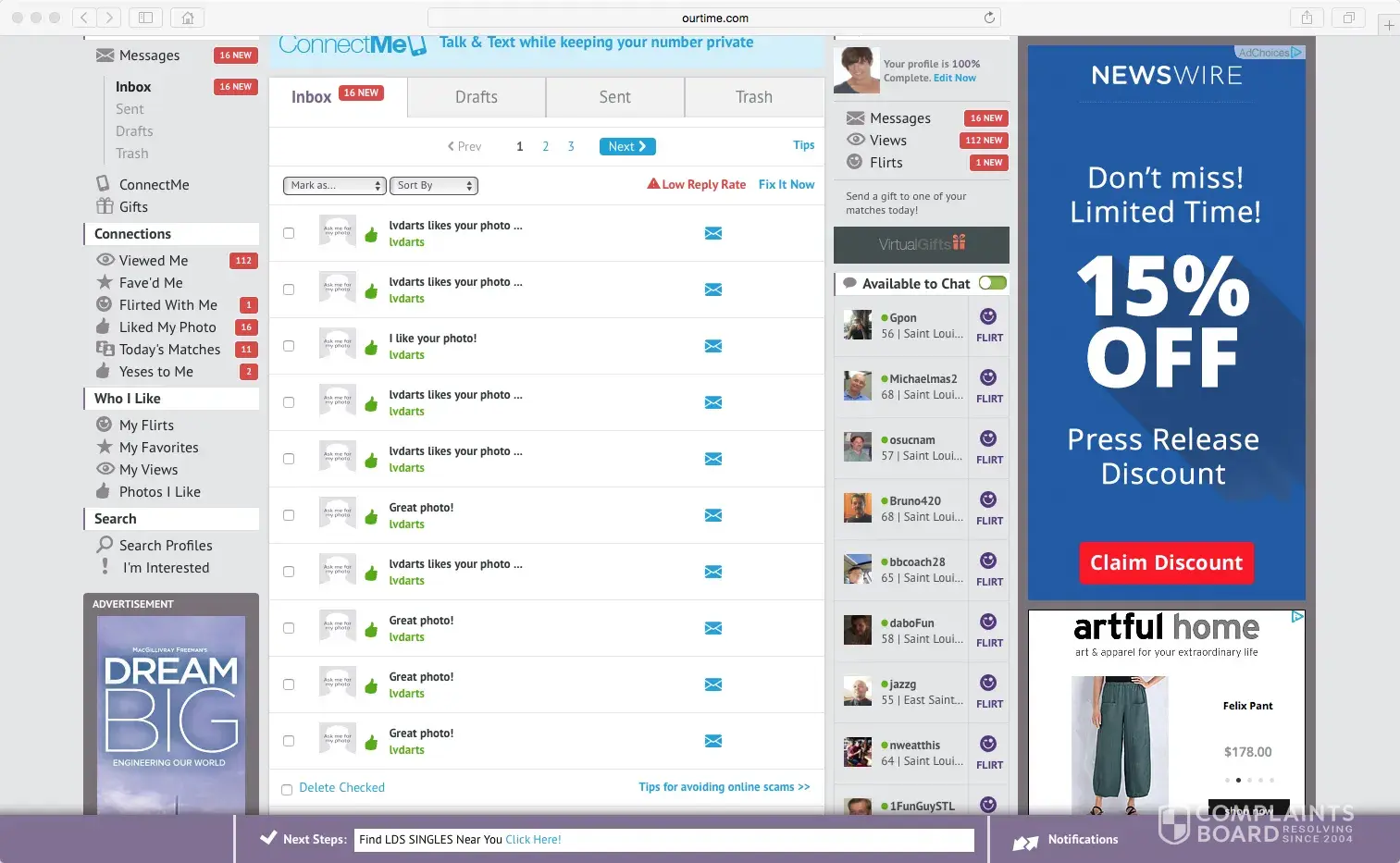Toggle the Available to Chat switch

click(993, 283)
